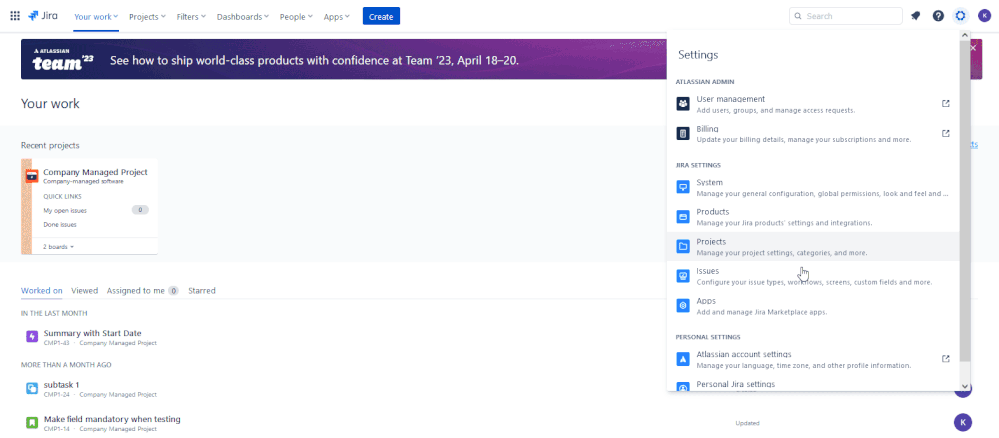Image resolution: width=999 pixels, height=438 pixels.
Task: Expand the Filters dropdown
Action: click(191, 17)
